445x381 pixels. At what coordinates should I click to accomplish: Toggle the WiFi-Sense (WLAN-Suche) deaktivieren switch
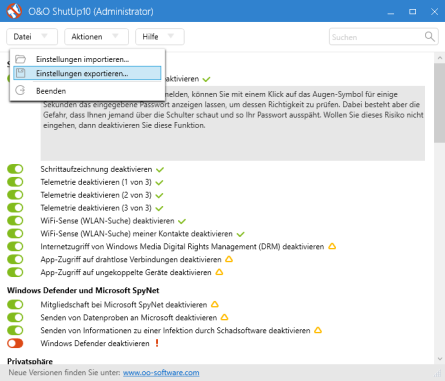coord(15,221)
